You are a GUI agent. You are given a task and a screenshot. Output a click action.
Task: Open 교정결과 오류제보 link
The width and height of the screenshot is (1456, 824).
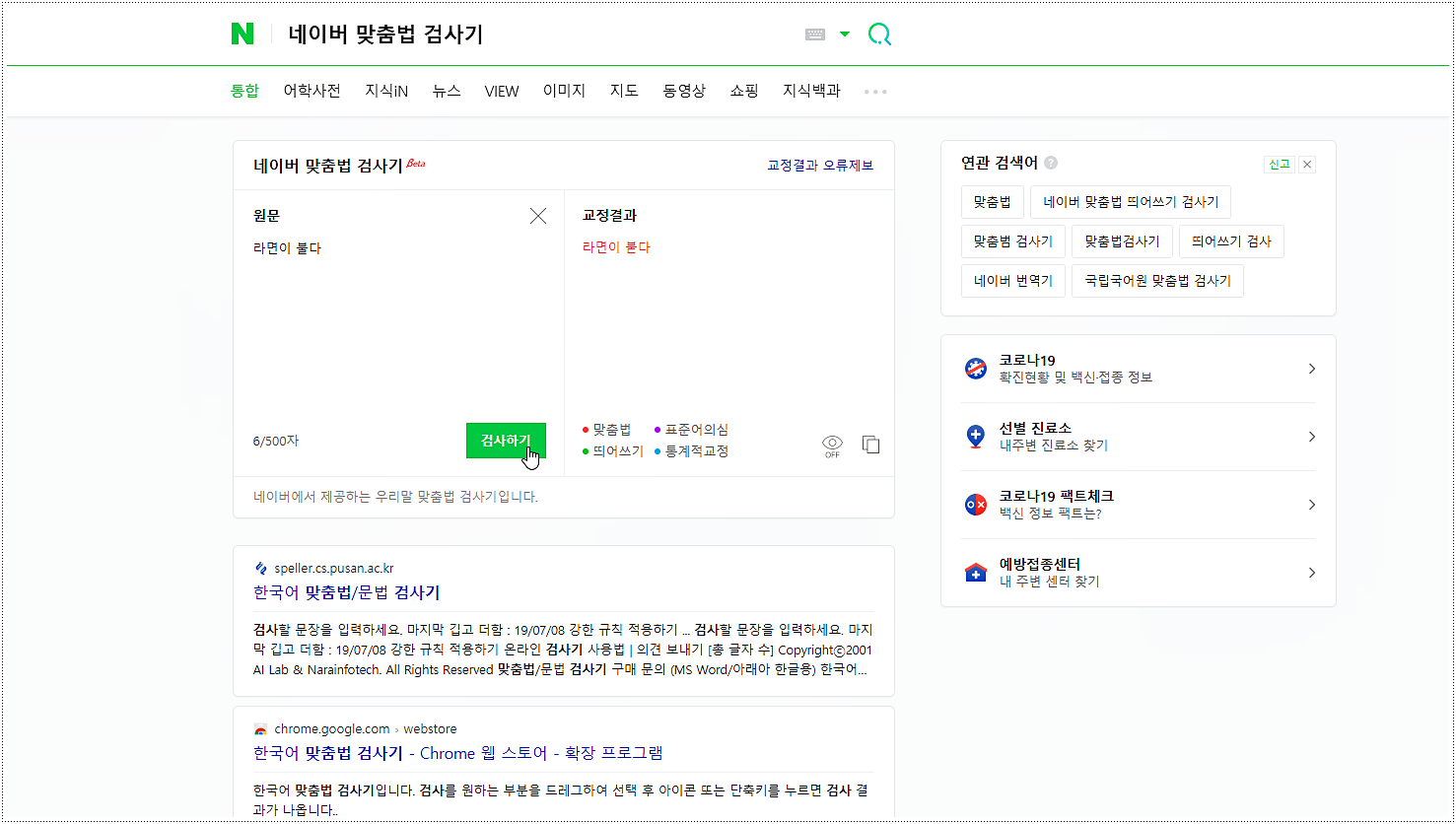(x=820, y=166)
